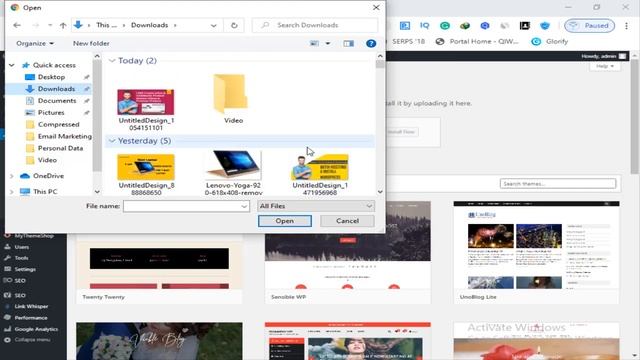Screen dimensions: 640x360
Task: Open the IQ extension icon
Action: coord(424,25)
